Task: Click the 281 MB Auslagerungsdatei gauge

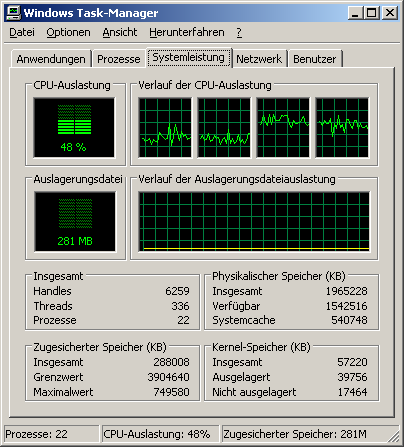Action: pyautogui.click(x=75, y=221)
